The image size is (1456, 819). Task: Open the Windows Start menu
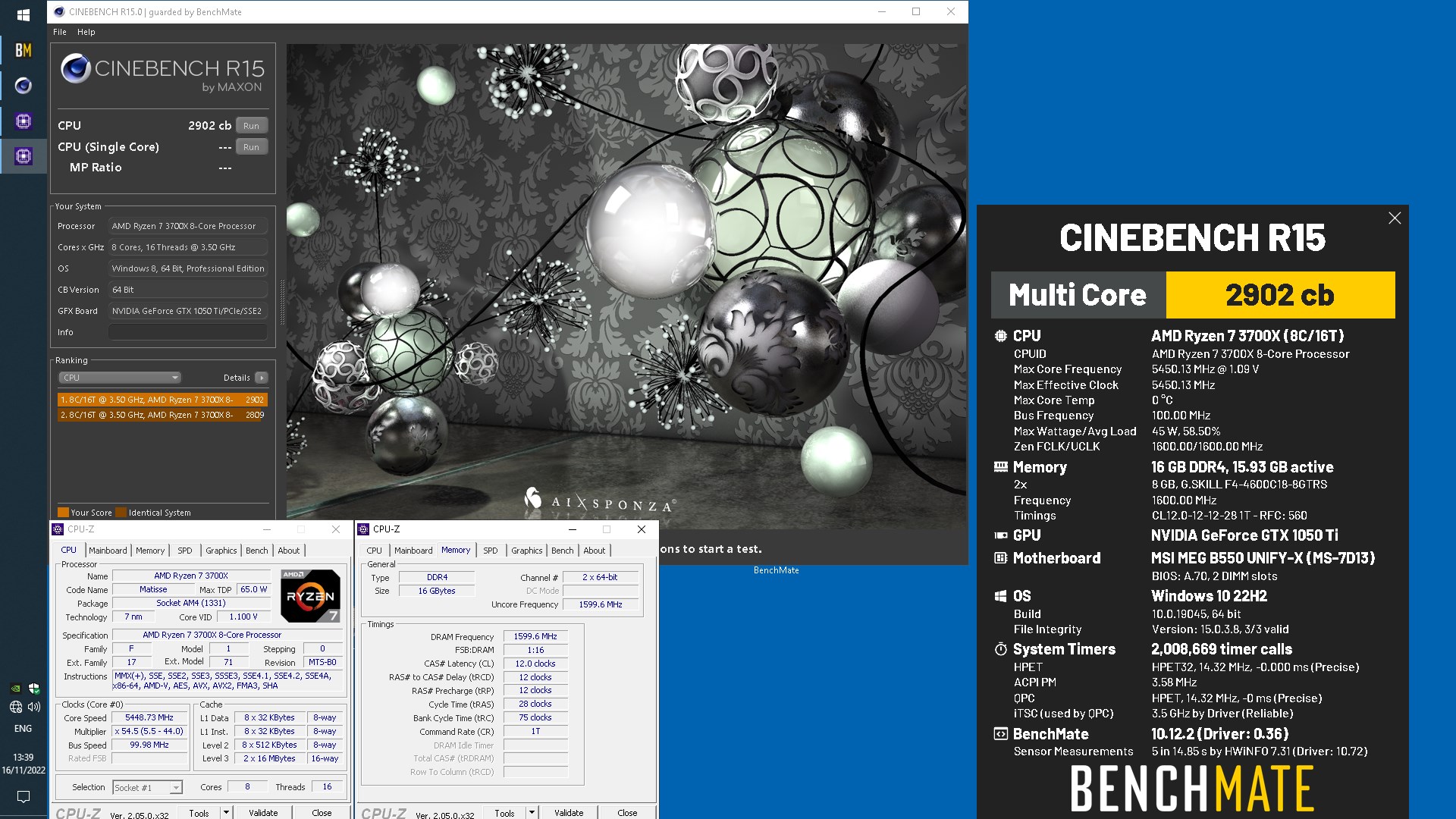[x=24, y=14]
